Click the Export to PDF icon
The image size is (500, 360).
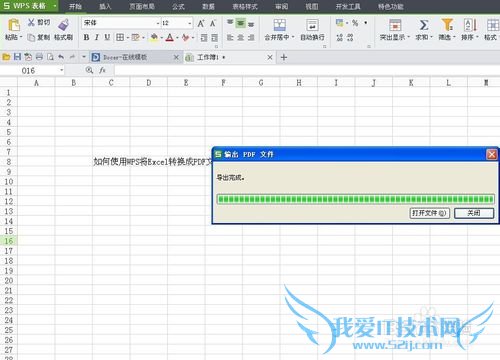(28, 57)
